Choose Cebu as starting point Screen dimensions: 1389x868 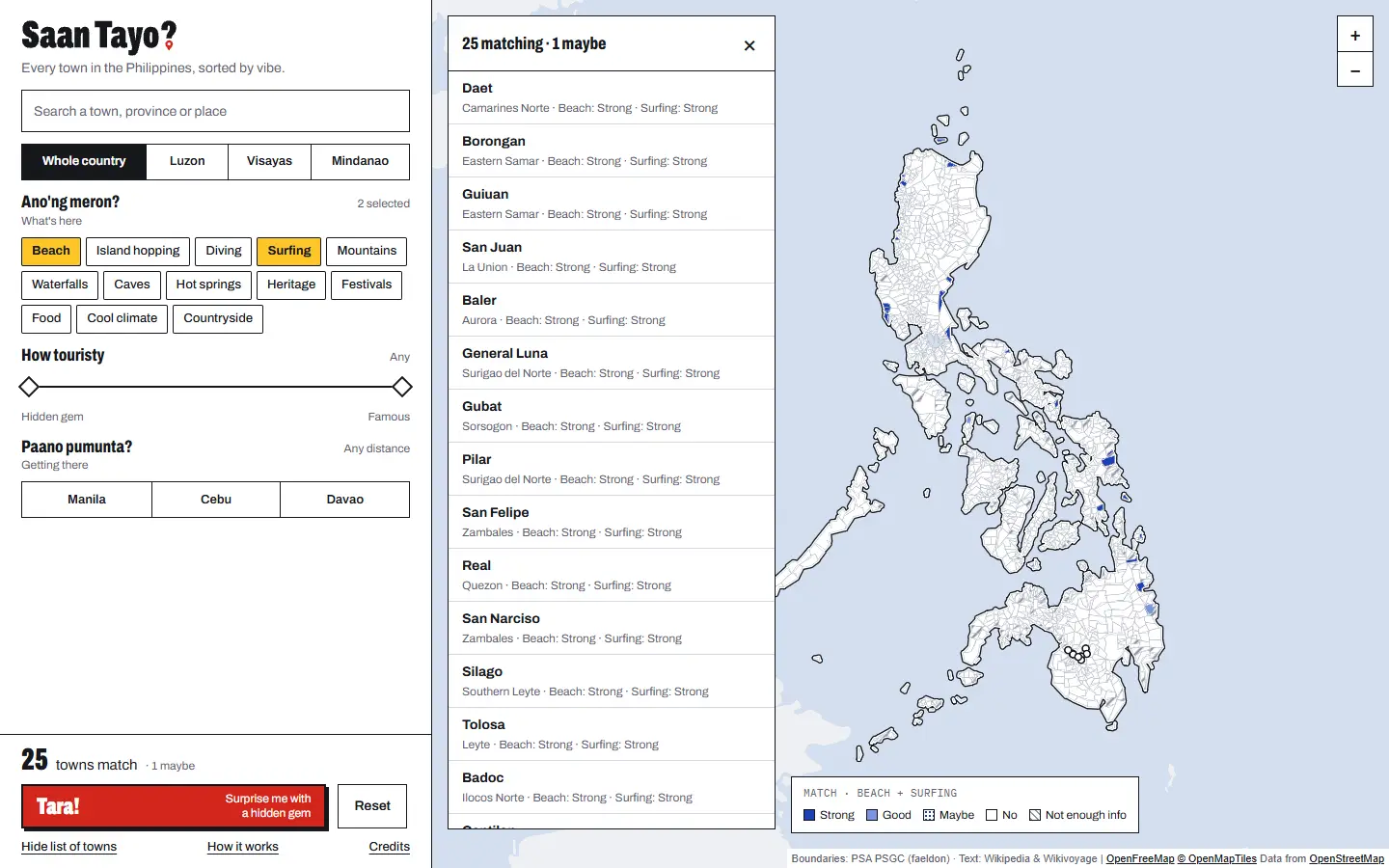(216, 500)
